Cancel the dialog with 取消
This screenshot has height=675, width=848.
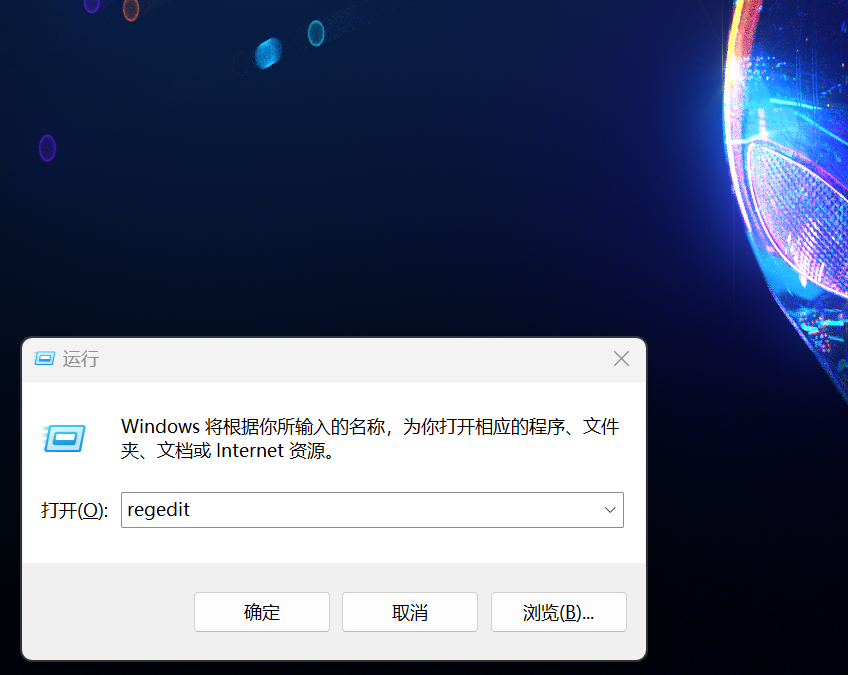(409, 612)
